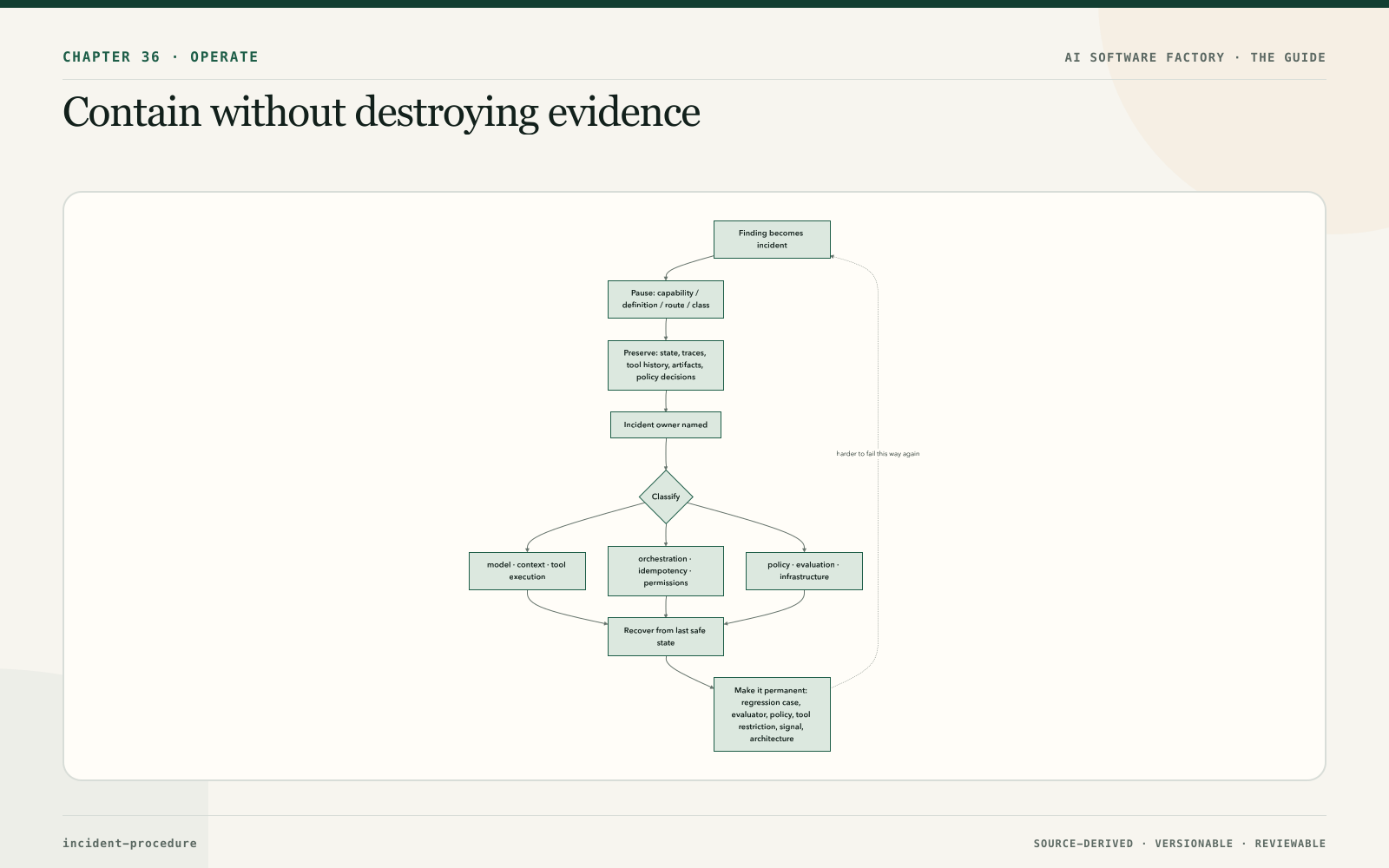The width and height of the screenshot is (1389, 868).
Task: Select the 'Recover from last safe state' node
Action: pos(666,637)
